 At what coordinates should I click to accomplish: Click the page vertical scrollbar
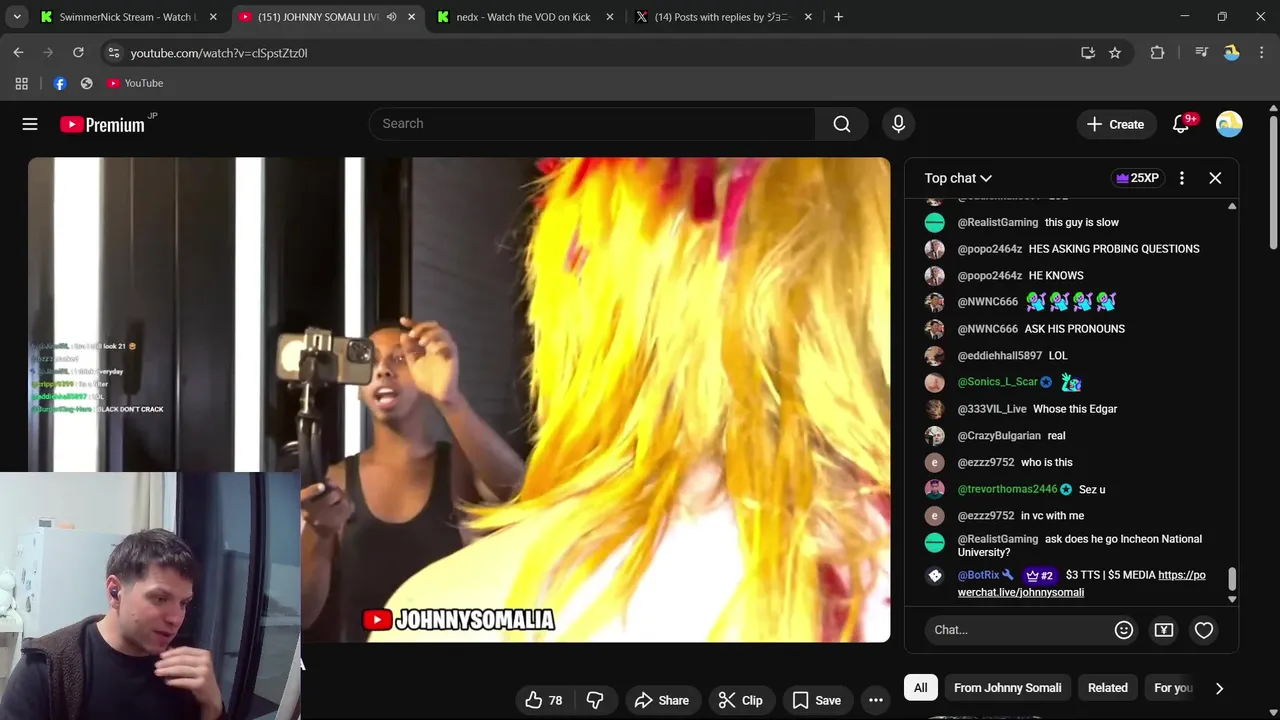point(1273,180)
